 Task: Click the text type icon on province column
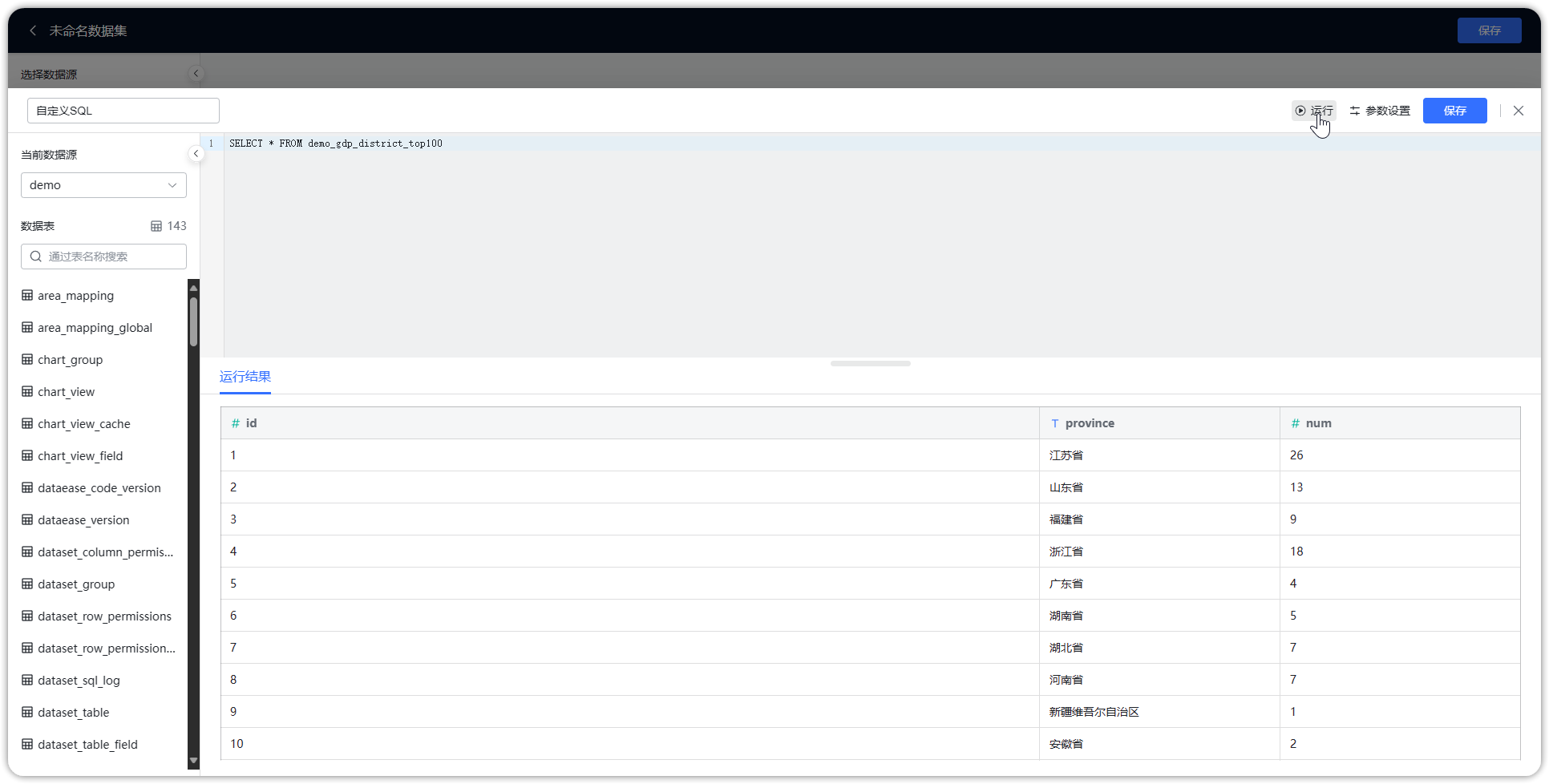pos(1054,422)
